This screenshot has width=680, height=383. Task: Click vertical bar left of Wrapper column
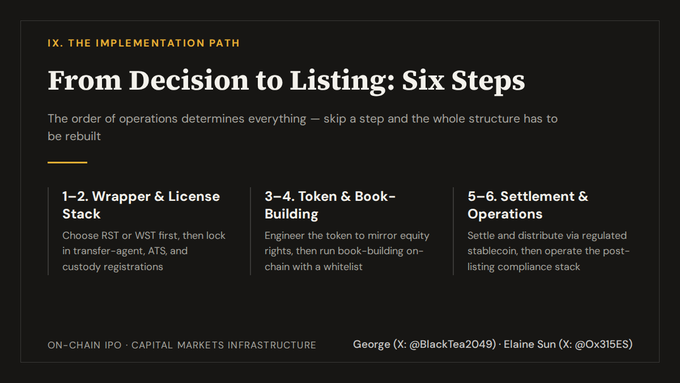(48, 231)
